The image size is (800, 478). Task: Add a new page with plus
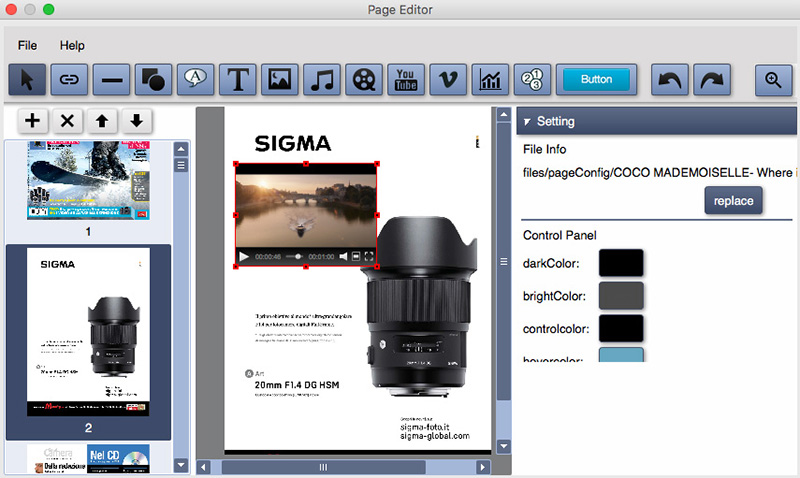pyautogui.click(x=33, y=121)
